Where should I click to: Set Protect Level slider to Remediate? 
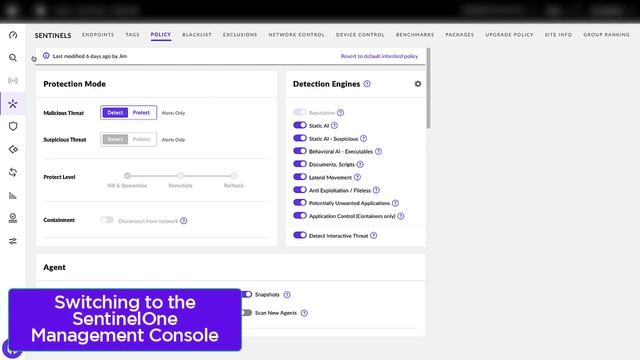[180, 176]
